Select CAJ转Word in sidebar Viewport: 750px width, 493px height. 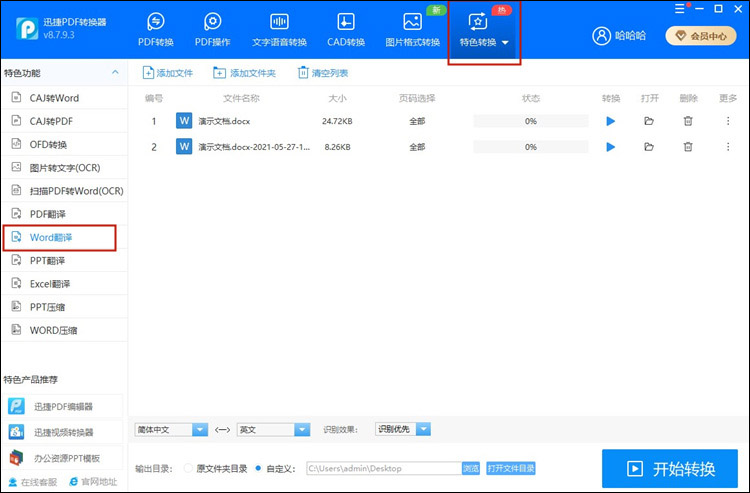pos(64,98)
